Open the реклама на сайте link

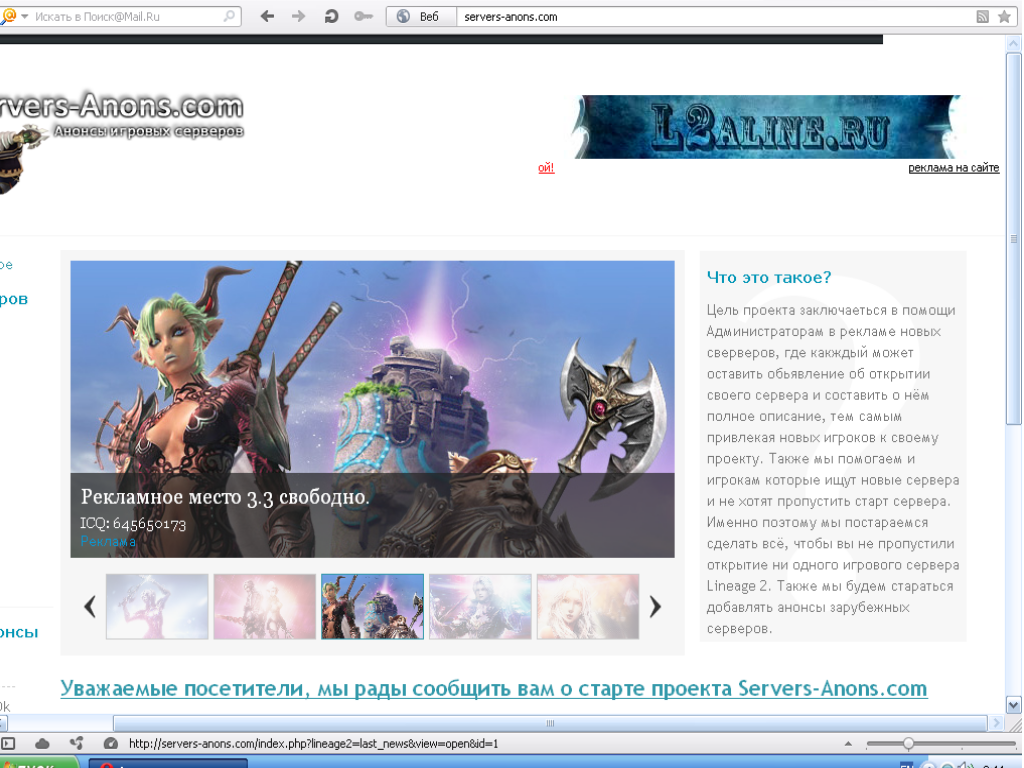953,168
